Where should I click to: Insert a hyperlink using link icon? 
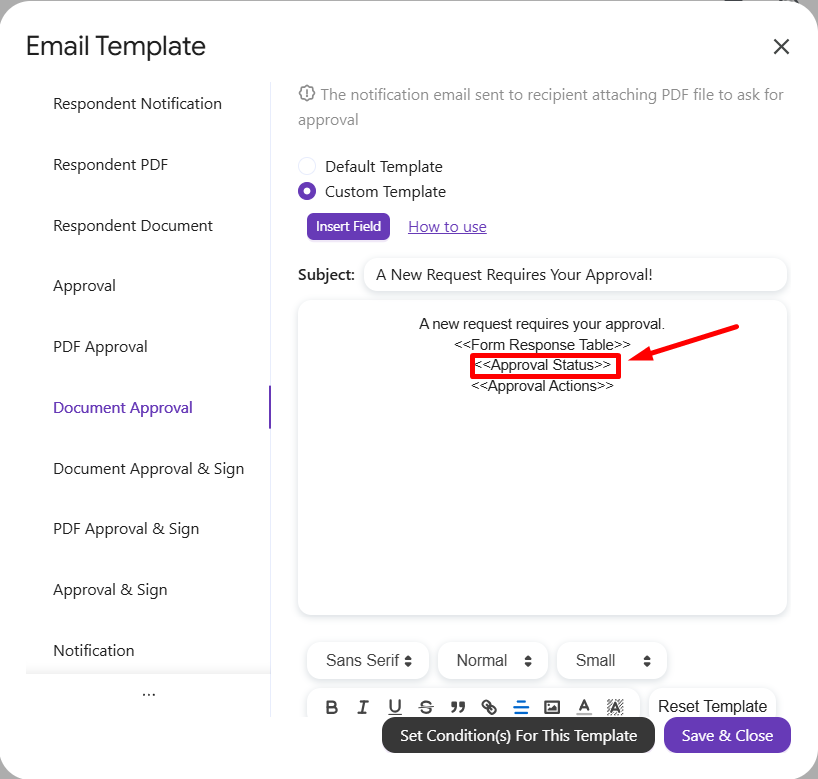[x=489, y=707]
